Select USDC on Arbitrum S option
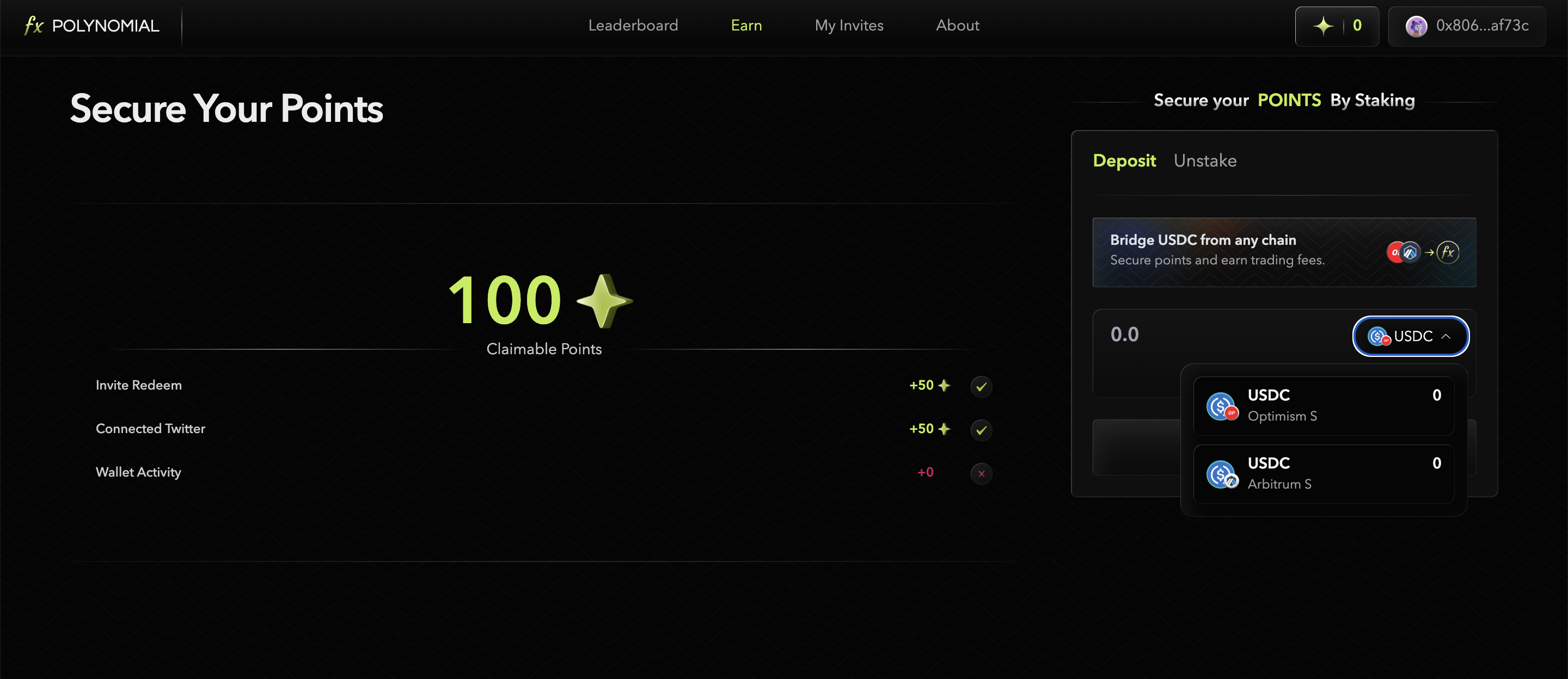Image resolution: width=1568 pixels, height=679 pixels. 1324,474
